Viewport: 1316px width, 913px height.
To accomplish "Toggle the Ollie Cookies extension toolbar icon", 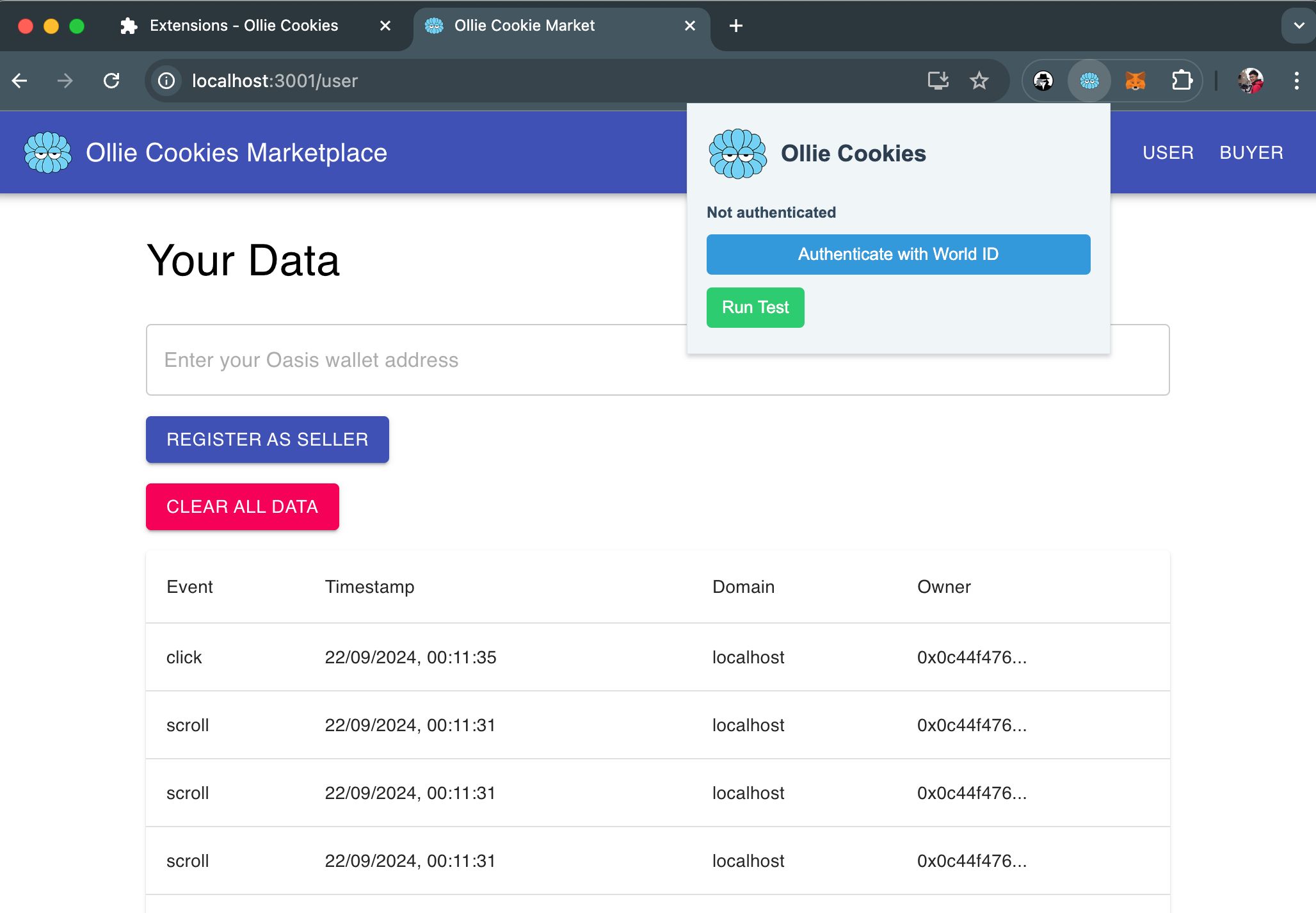I will [x=1089, y=81].
